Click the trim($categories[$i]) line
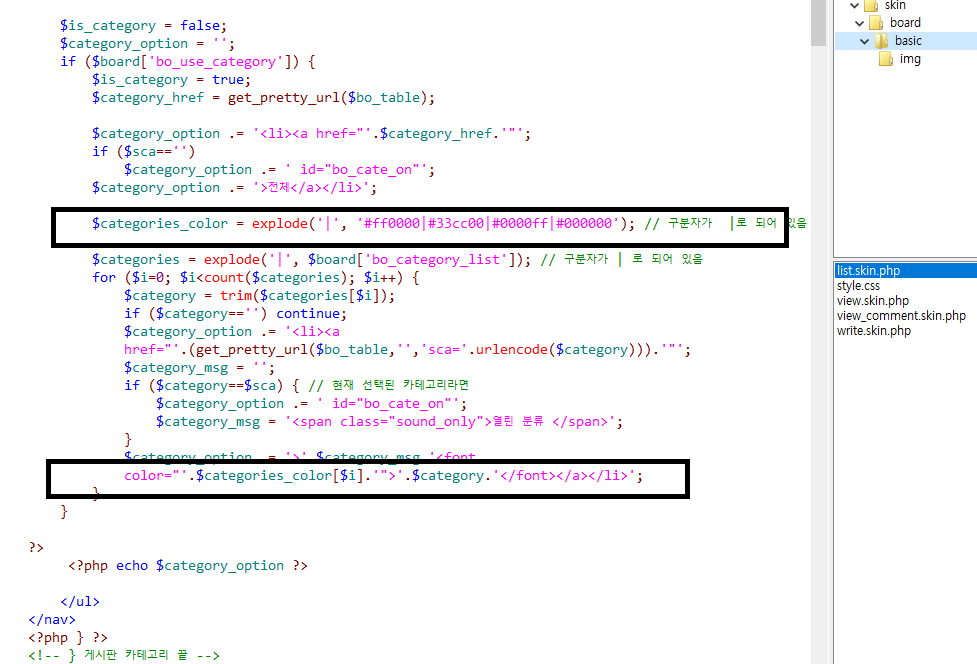Viewport: 977px width, 664px height. click(259, 295)
